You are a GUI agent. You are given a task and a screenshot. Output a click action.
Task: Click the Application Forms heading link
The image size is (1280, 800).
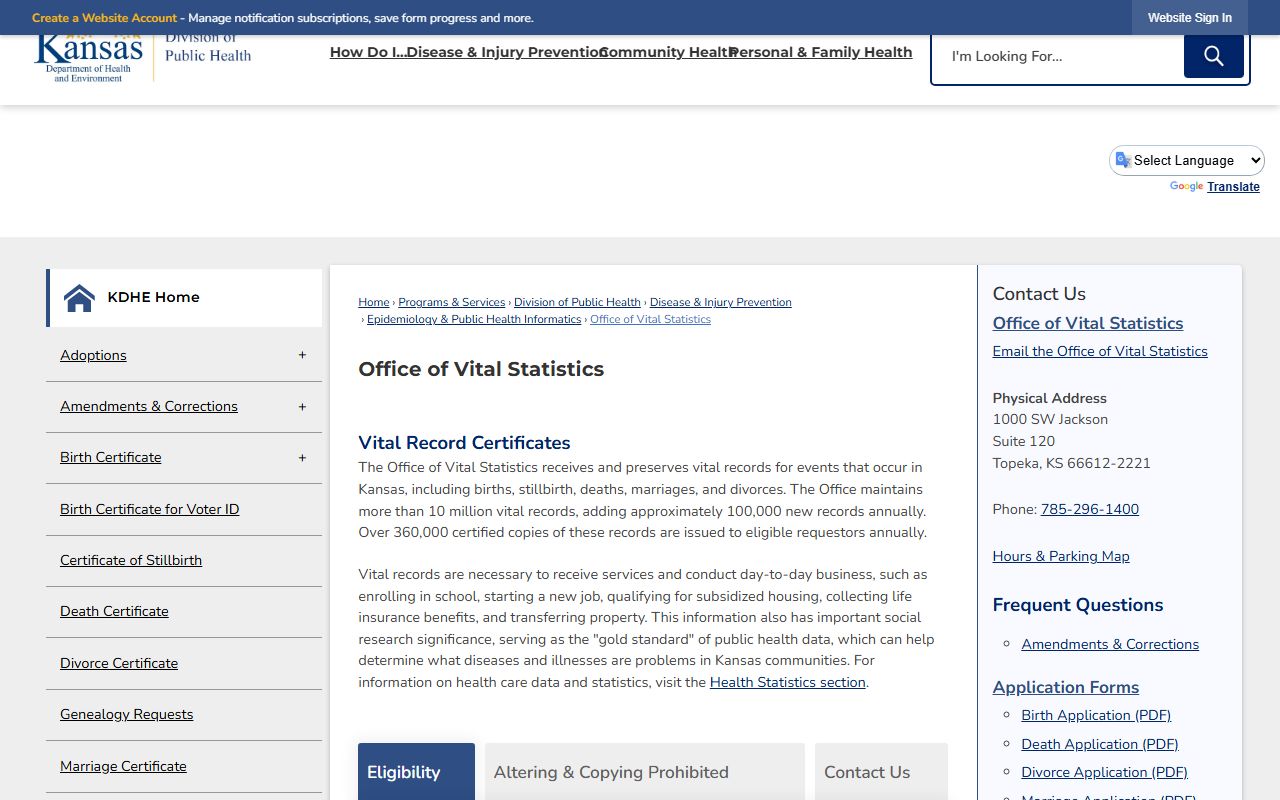pos(1066,687)
